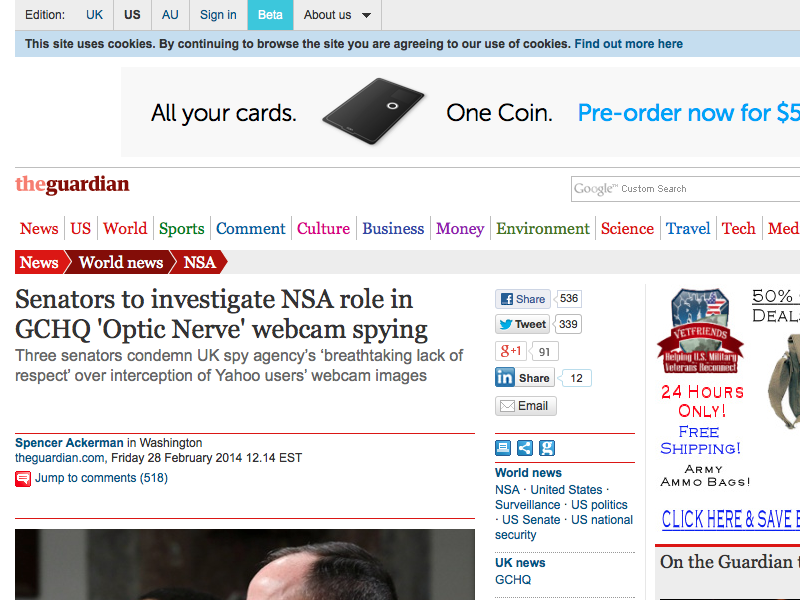800x600 pixels.
Task: Email this article using Email button
Action: coord(525,406)
